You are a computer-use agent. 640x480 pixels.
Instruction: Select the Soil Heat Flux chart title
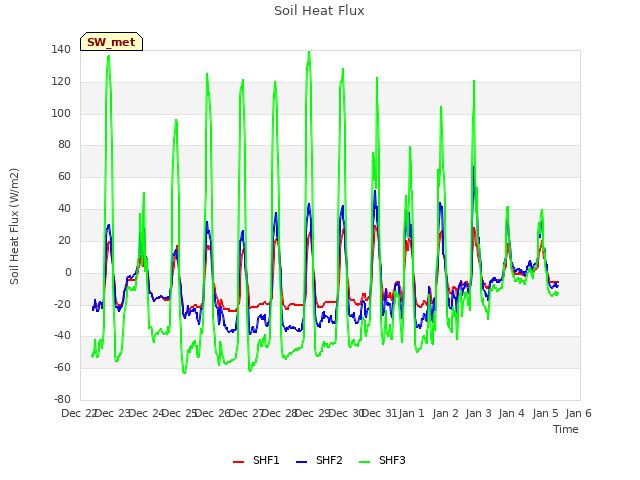tap(319, 11)
